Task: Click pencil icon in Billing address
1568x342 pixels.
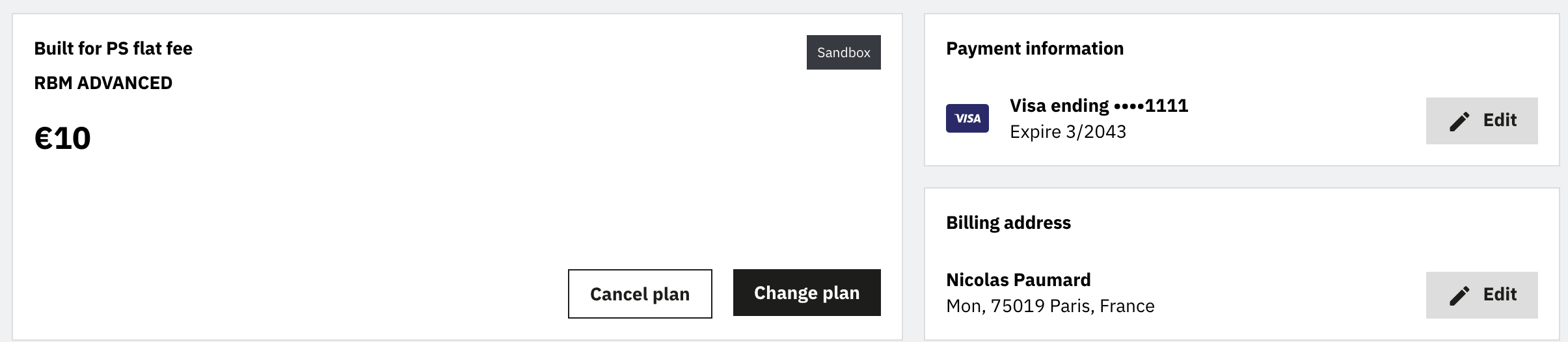Action: 1459,295
